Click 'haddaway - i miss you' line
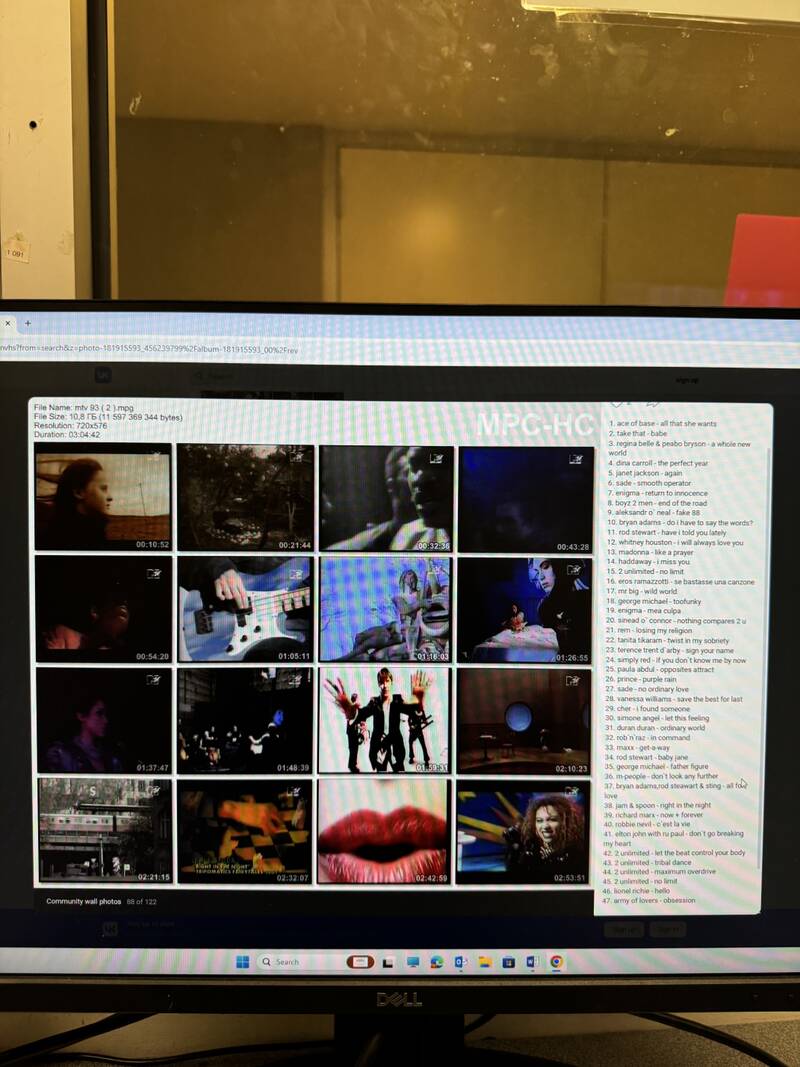The width and height of the screenshot is (800, 1067). (648, 562)
